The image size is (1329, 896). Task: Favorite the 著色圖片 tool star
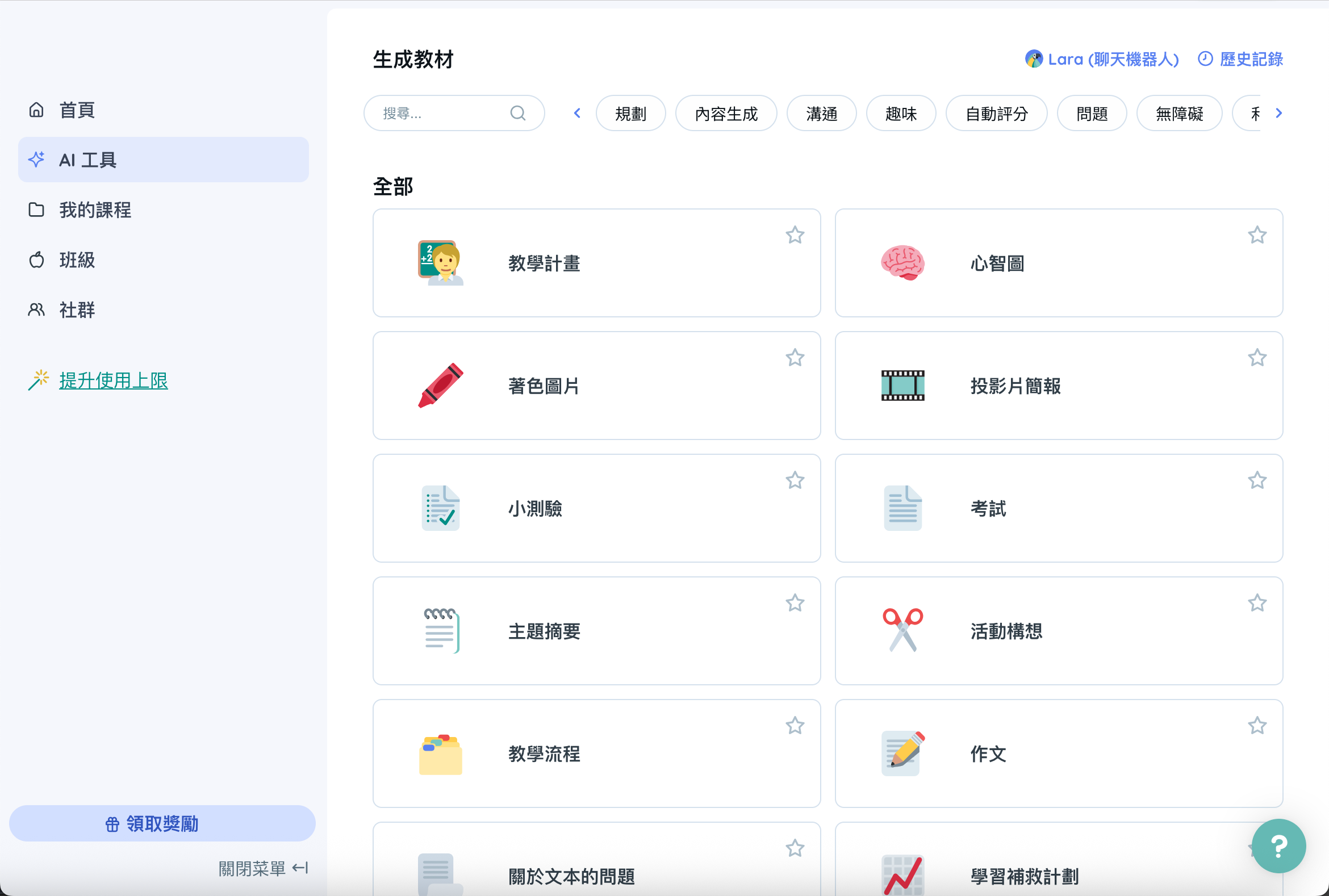795,358
